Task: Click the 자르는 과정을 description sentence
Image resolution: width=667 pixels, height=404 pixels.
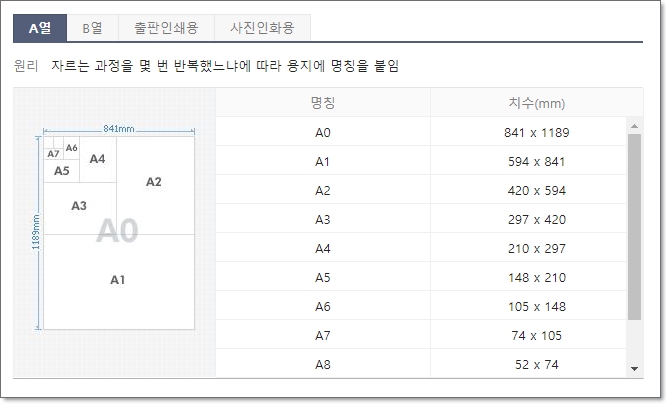Action: (x=225, y=66)
